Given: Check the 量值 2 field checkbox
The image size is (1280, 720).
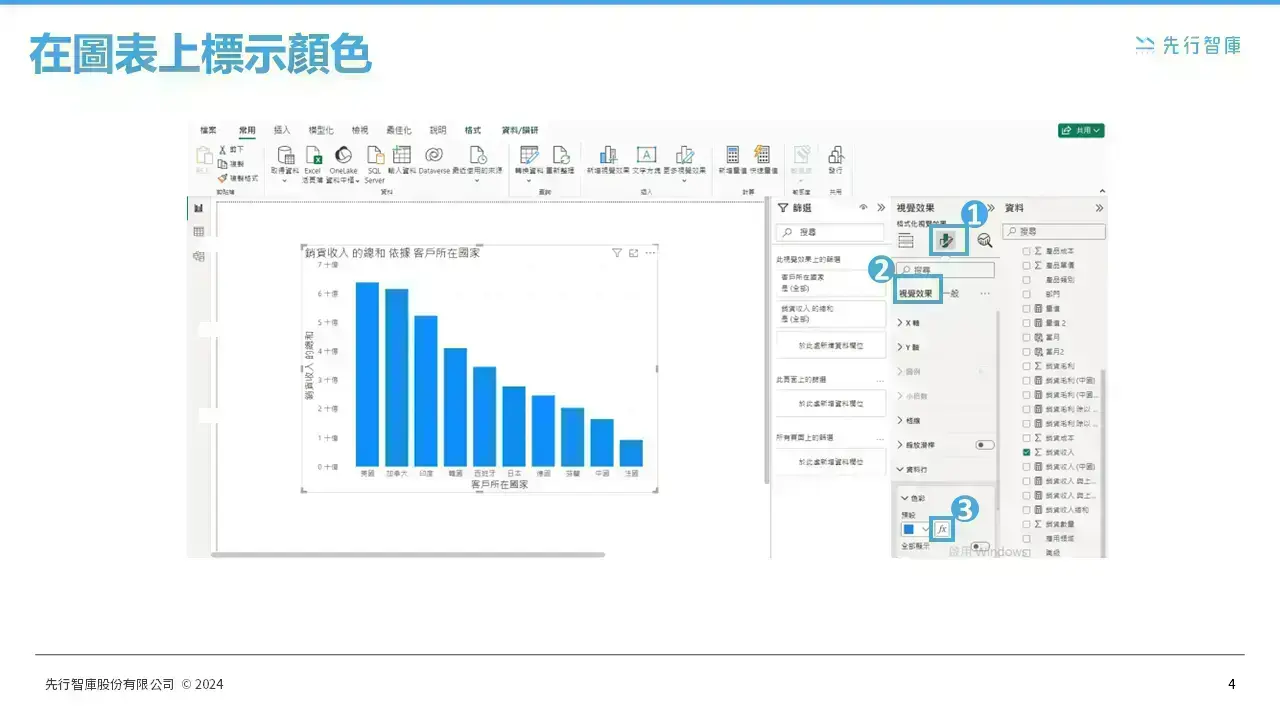Looking at the screenshot, I should 1027,324.
